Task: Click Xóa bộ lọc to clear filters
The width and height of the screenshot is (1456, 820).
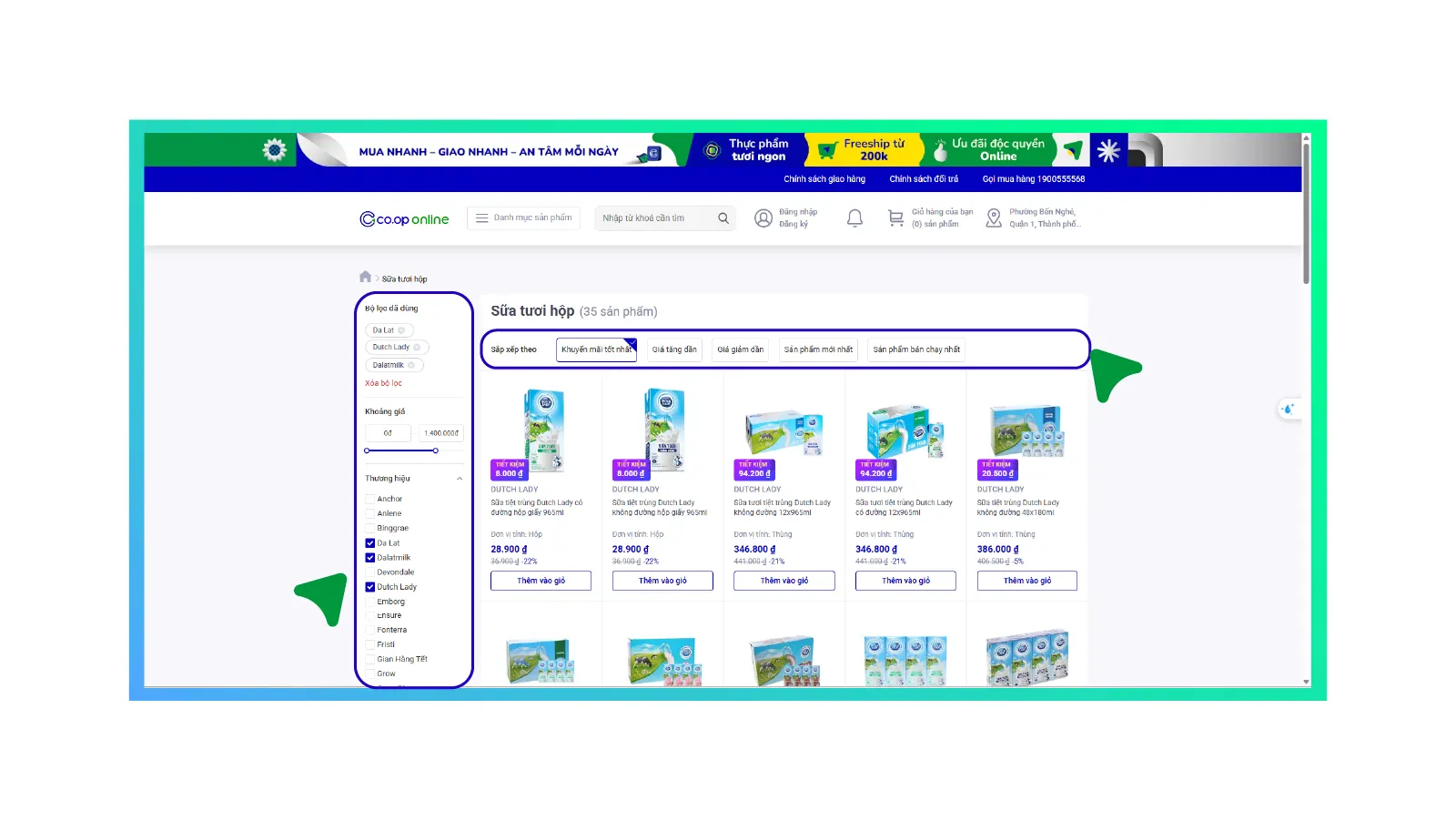Action: [383, 383]
